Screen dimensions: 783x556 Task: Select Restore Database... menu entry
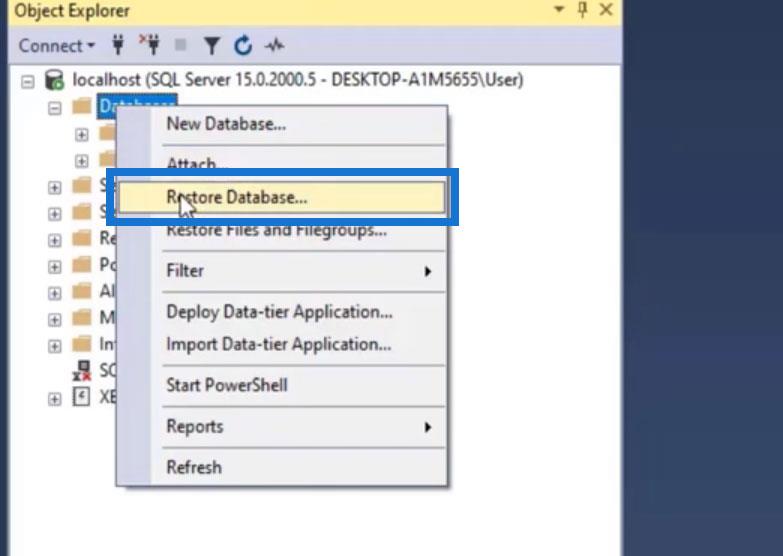click(x=281, y=197)
